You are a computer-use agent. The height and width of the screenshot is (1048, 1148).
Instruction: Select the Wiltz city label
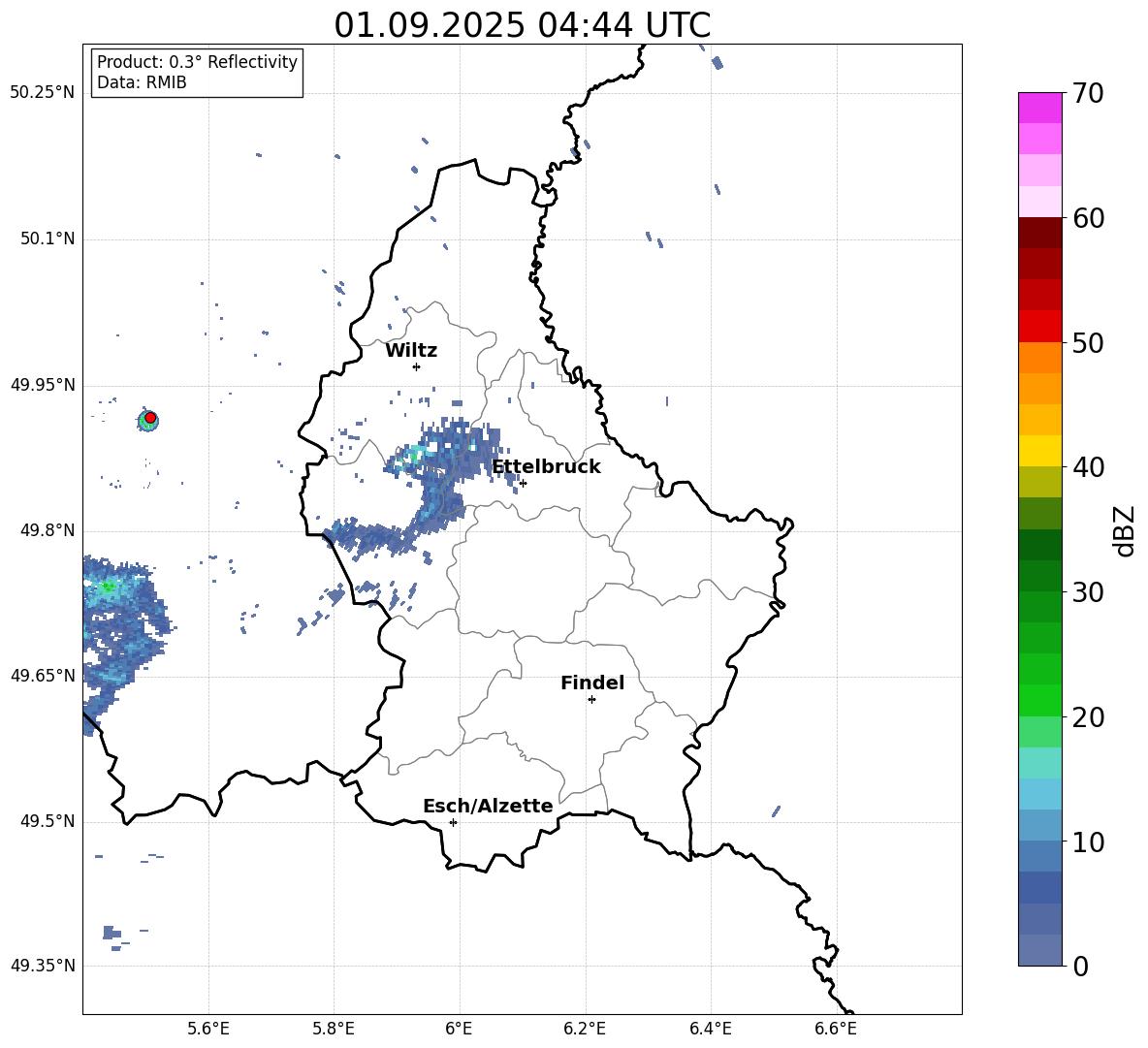(x=411, y=351)
